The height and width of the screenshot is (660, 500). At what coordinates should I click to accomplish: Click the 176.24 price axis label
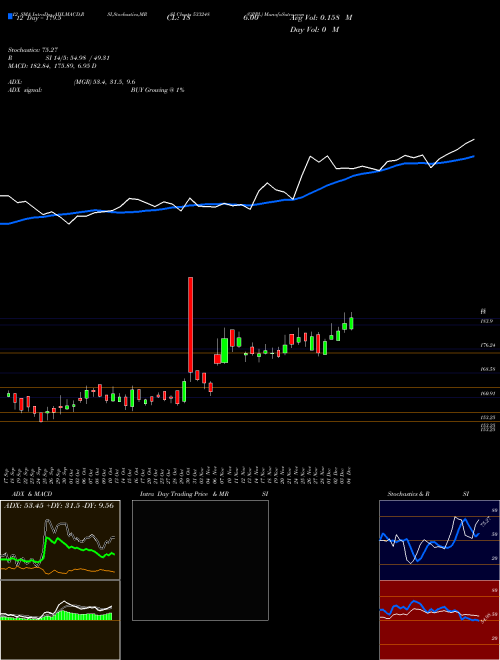point(488,345)
